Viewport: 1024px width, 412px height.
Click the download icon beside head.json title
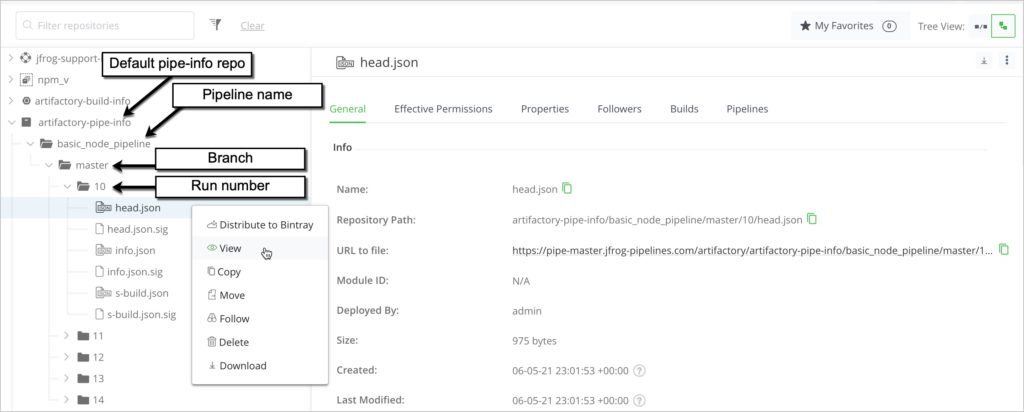984,61
